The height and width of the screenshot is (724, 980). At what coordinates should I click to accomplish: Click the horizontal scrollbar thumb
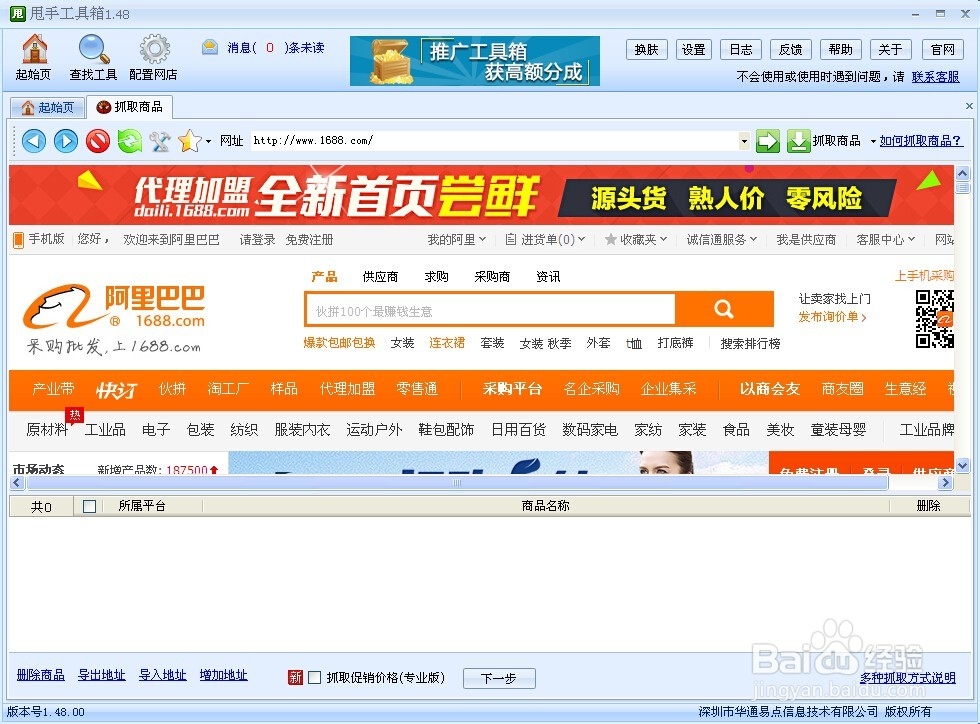(x=456, y=483)
